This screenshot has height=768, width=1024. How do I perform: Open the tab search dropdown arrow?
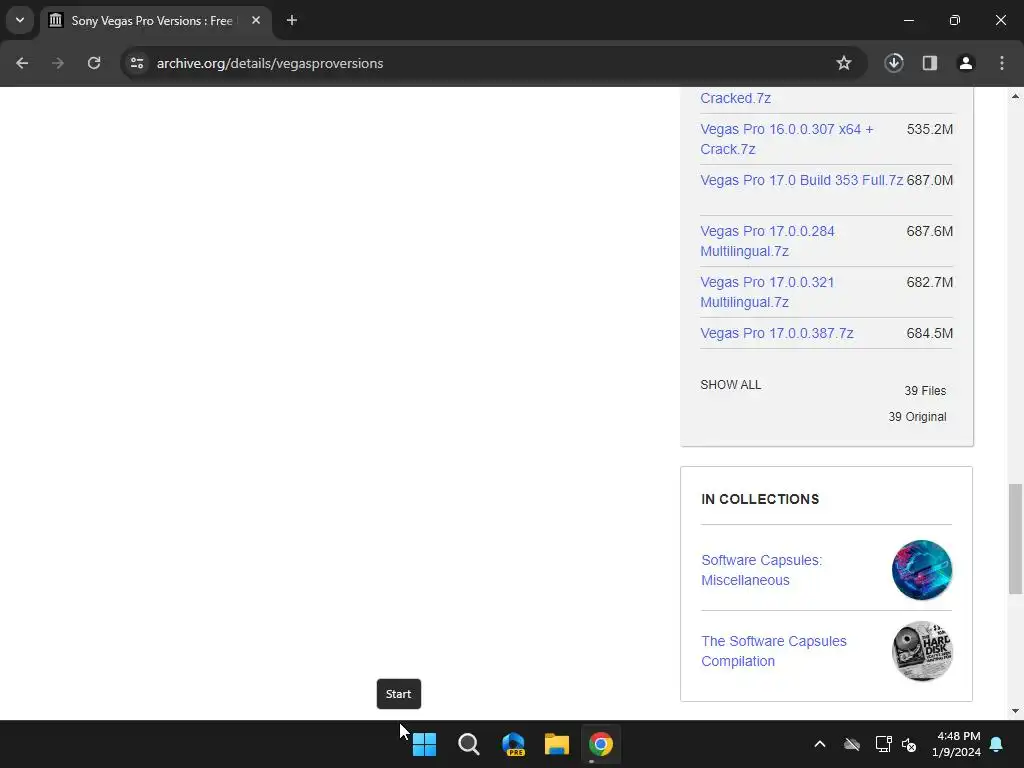[x=20, y=20]
